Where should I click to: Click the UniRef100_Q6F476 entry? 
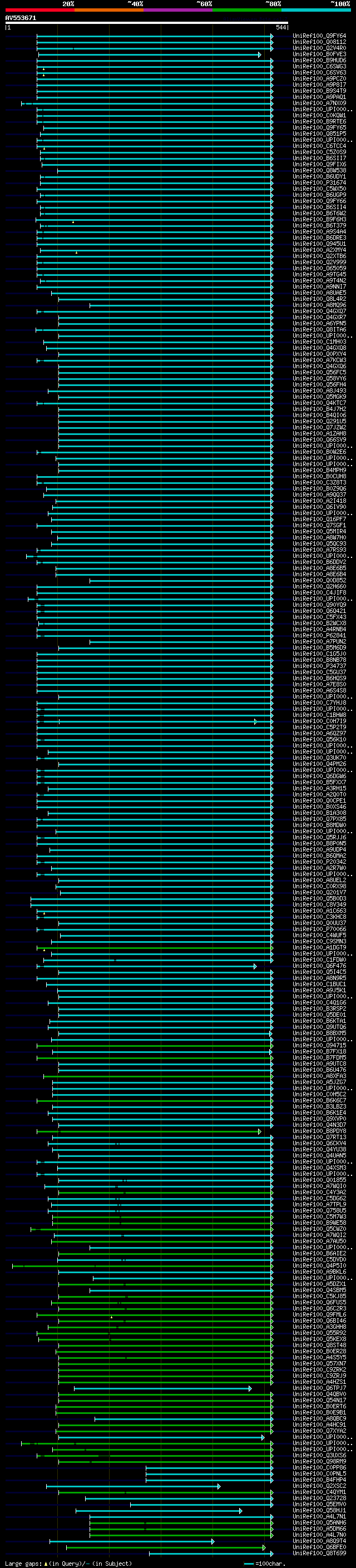click(x=319, y=966)
